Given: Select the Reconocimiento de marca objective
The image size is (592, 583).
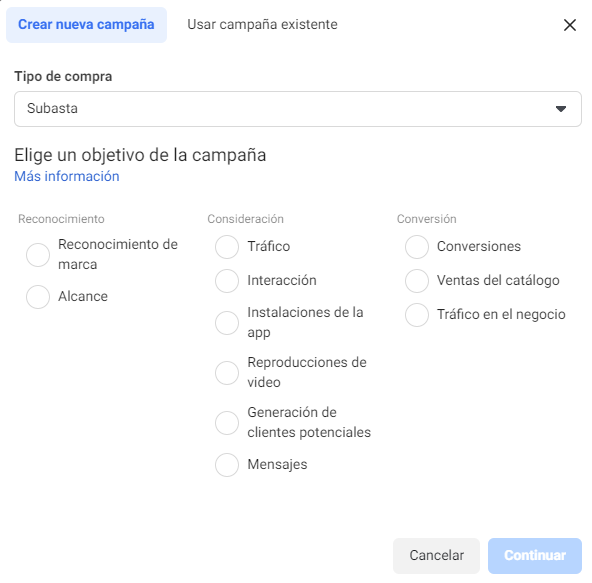Looking at the screenshot, I should [38, 254].
